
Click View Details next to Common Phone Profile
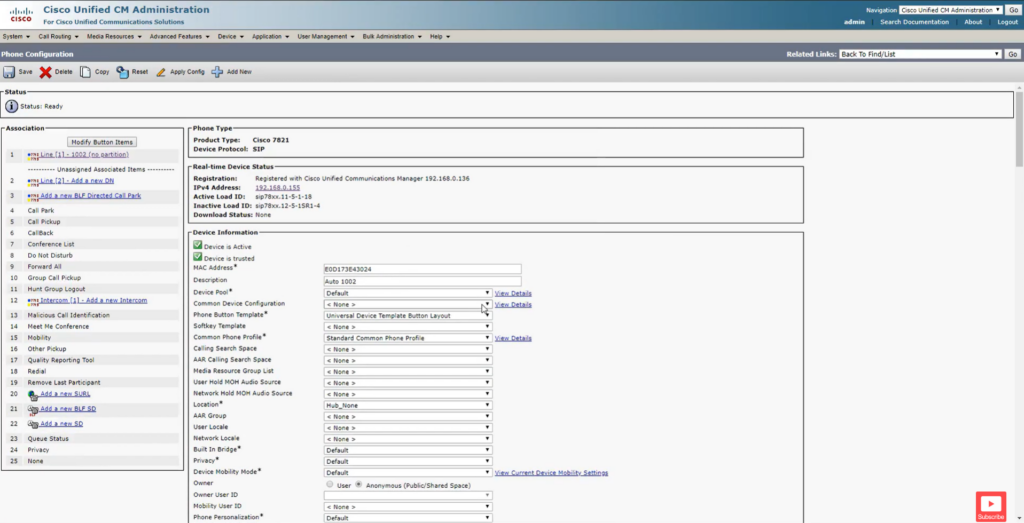(x=513, y=338)
